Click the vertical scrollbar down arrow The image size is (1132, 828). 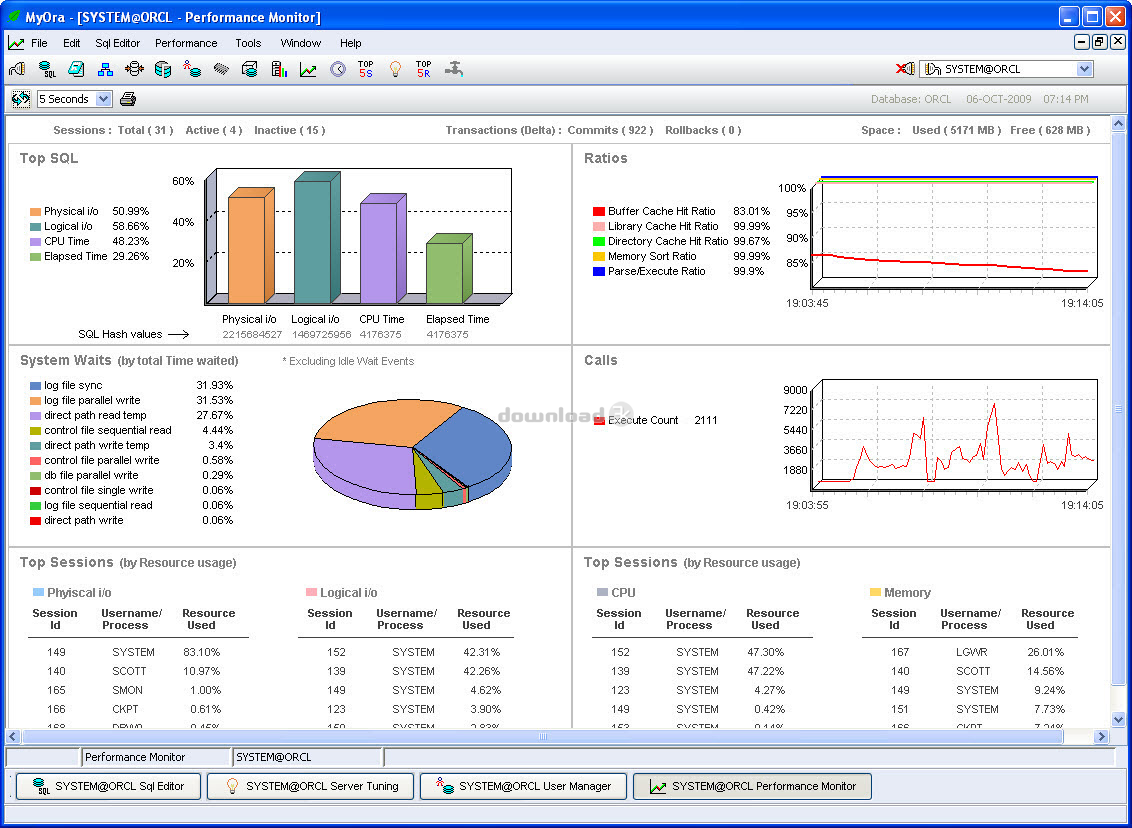[1118, 719]
